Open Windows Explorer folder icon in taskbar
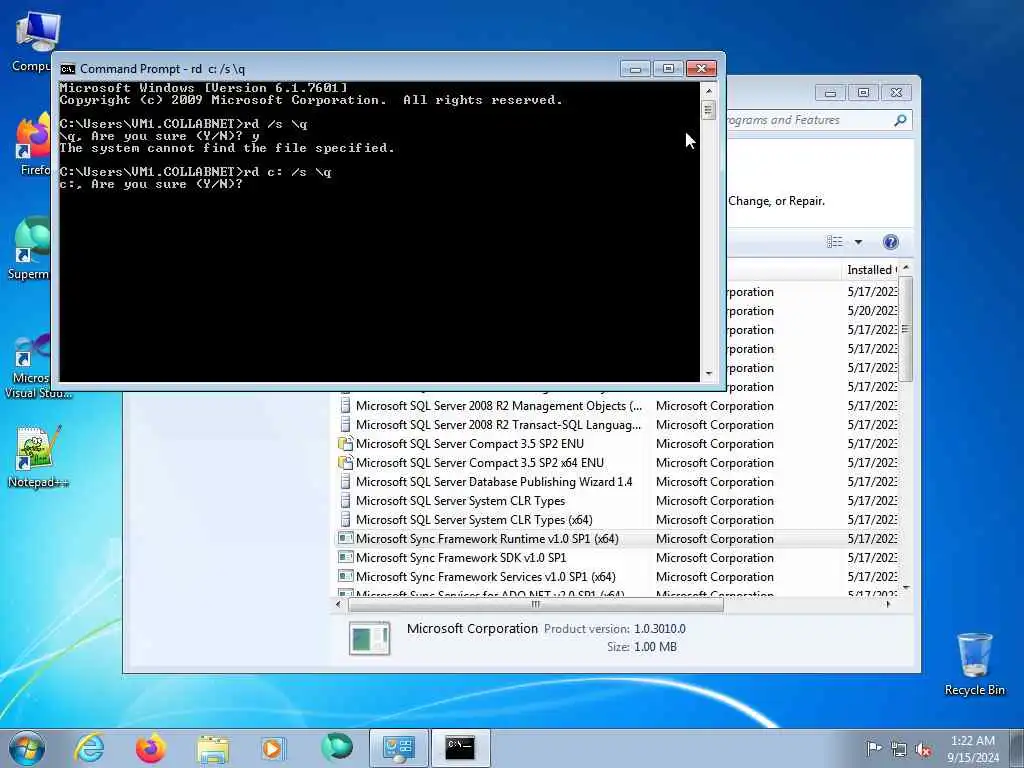Viewport: 1024px width, 768px height. coord(212,748)
